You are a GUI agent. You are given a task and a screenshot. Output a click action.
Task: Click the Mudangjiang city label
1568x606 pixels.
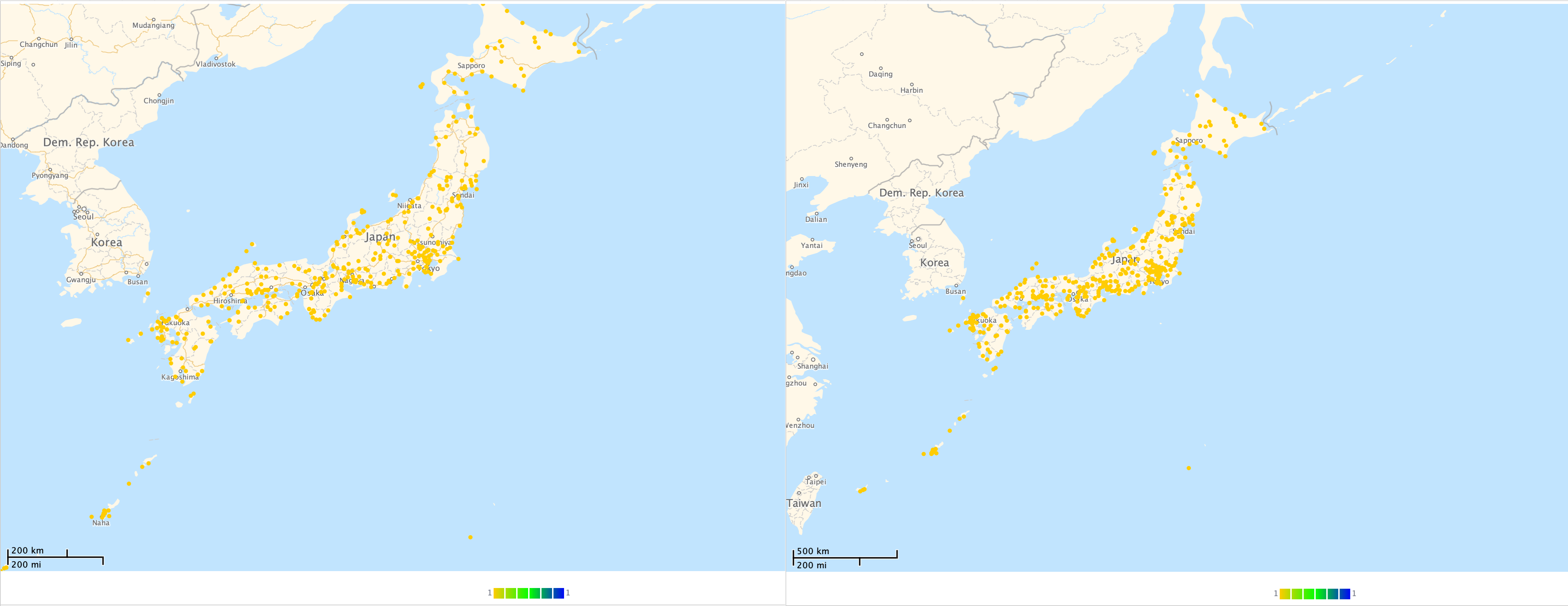point(153,26)
